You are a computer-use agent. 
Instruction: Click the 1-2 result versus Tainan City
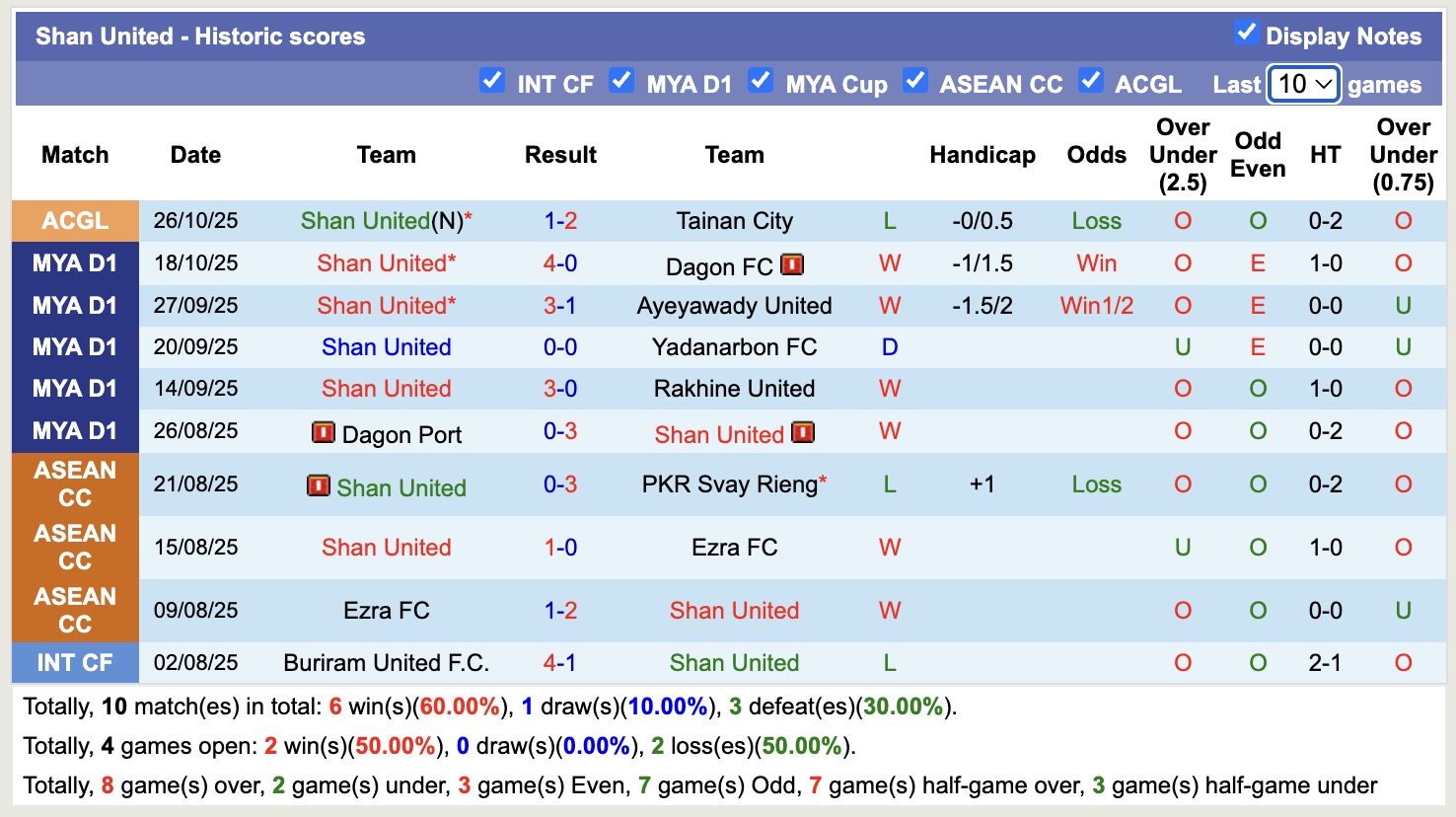point(559,221)
